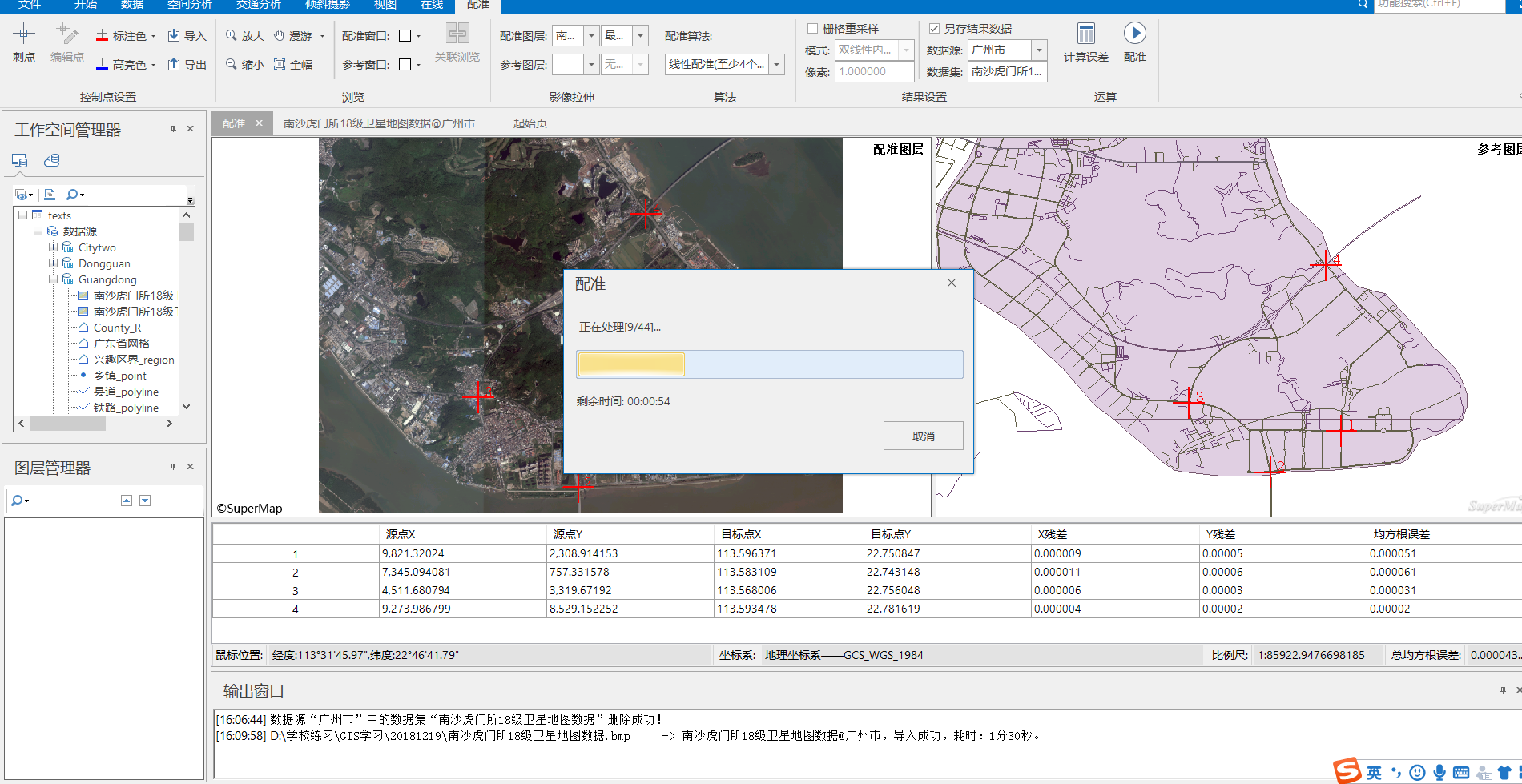Viewport: 1522px width, 784px height.
Task: Toggle the 配准窗口 window checkbox
Action: pos(404,34)
